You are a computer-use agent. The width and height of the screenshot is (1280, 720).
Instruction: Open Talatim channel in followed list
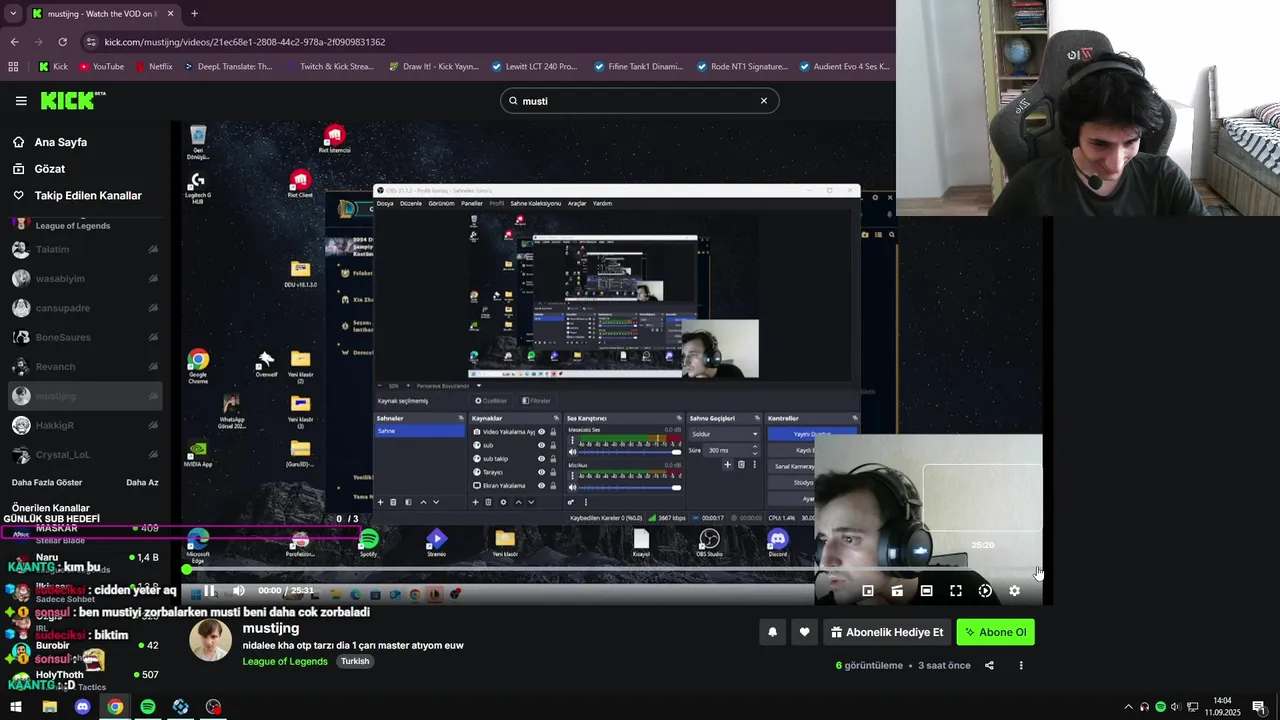click(85, 249)
